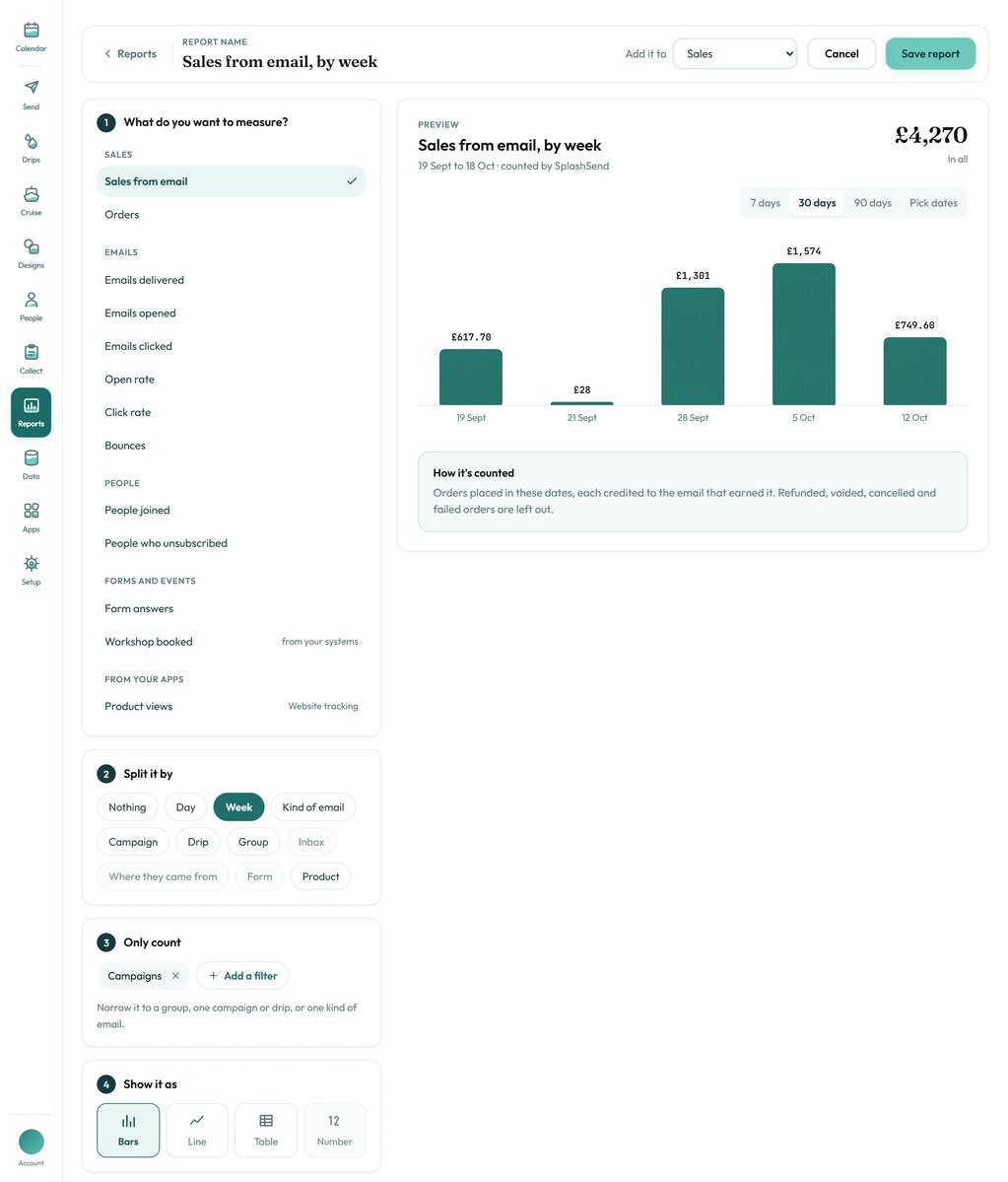The width and height of the screenshot is (1008, 1182).
Task: Choose Pick dates range option
Action: coord(933,203)
